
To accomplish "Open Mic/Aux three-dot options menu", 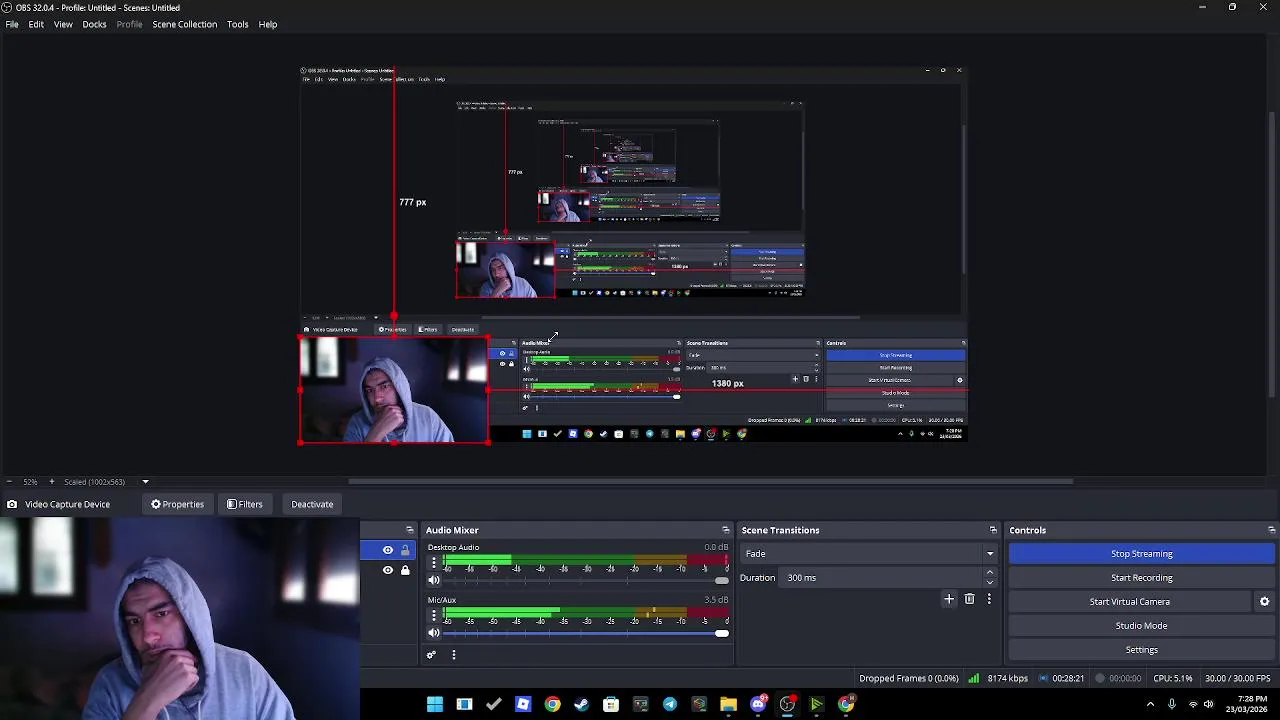I will (x=434, y=616).
